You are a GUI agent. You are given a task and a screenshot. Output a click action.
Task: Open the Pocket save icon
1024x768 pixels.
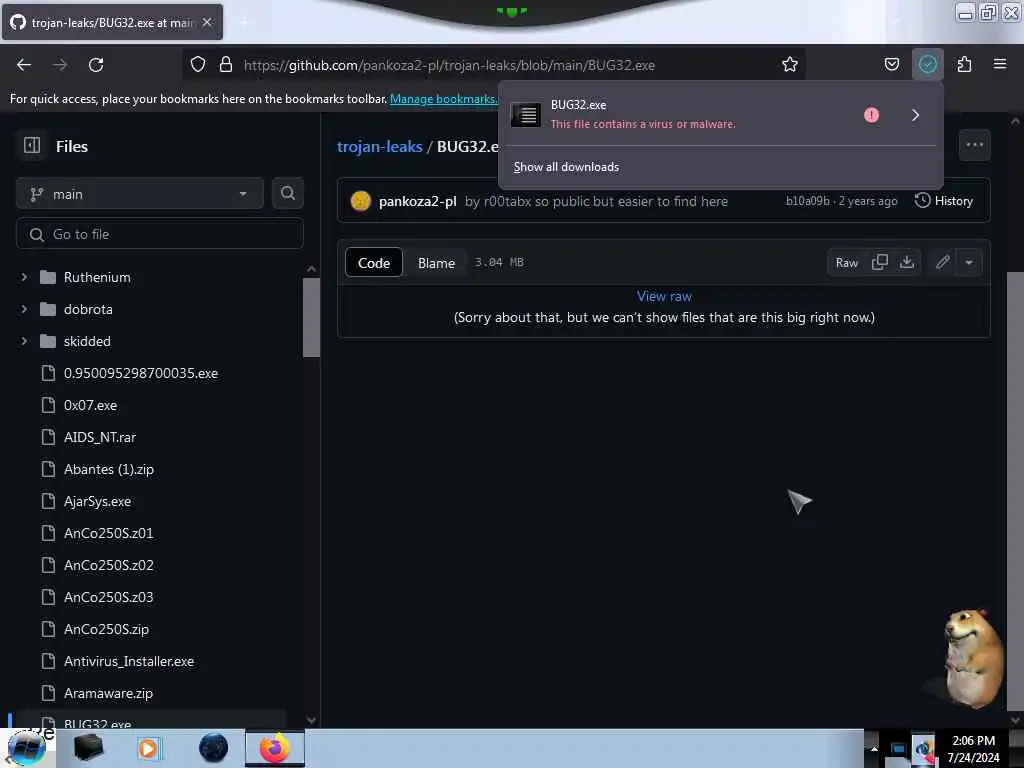(x=891, y=64)
